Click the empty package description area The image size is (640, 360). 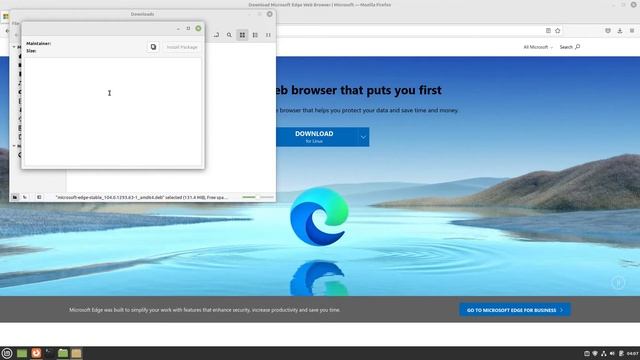[x=113, y=111]
